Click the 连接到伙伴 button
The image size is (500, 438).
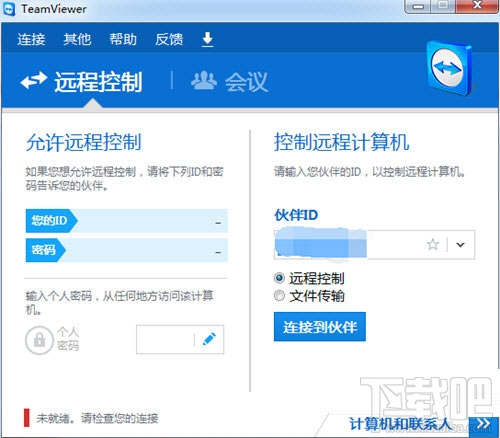point(320,327)
